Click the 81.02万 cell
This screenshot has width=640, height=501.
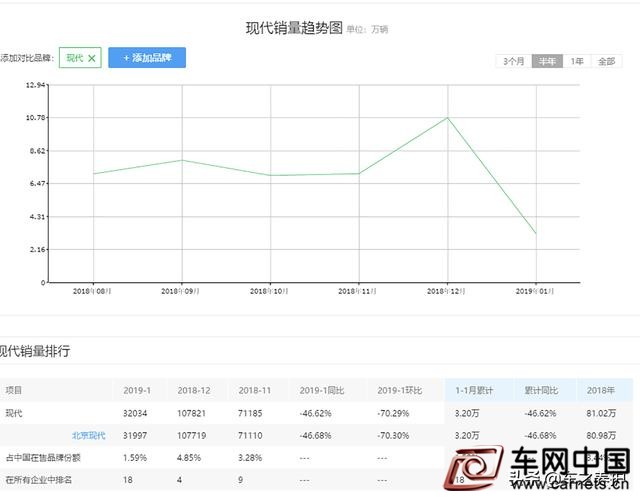pyautogui.click(x=601, y=413)
